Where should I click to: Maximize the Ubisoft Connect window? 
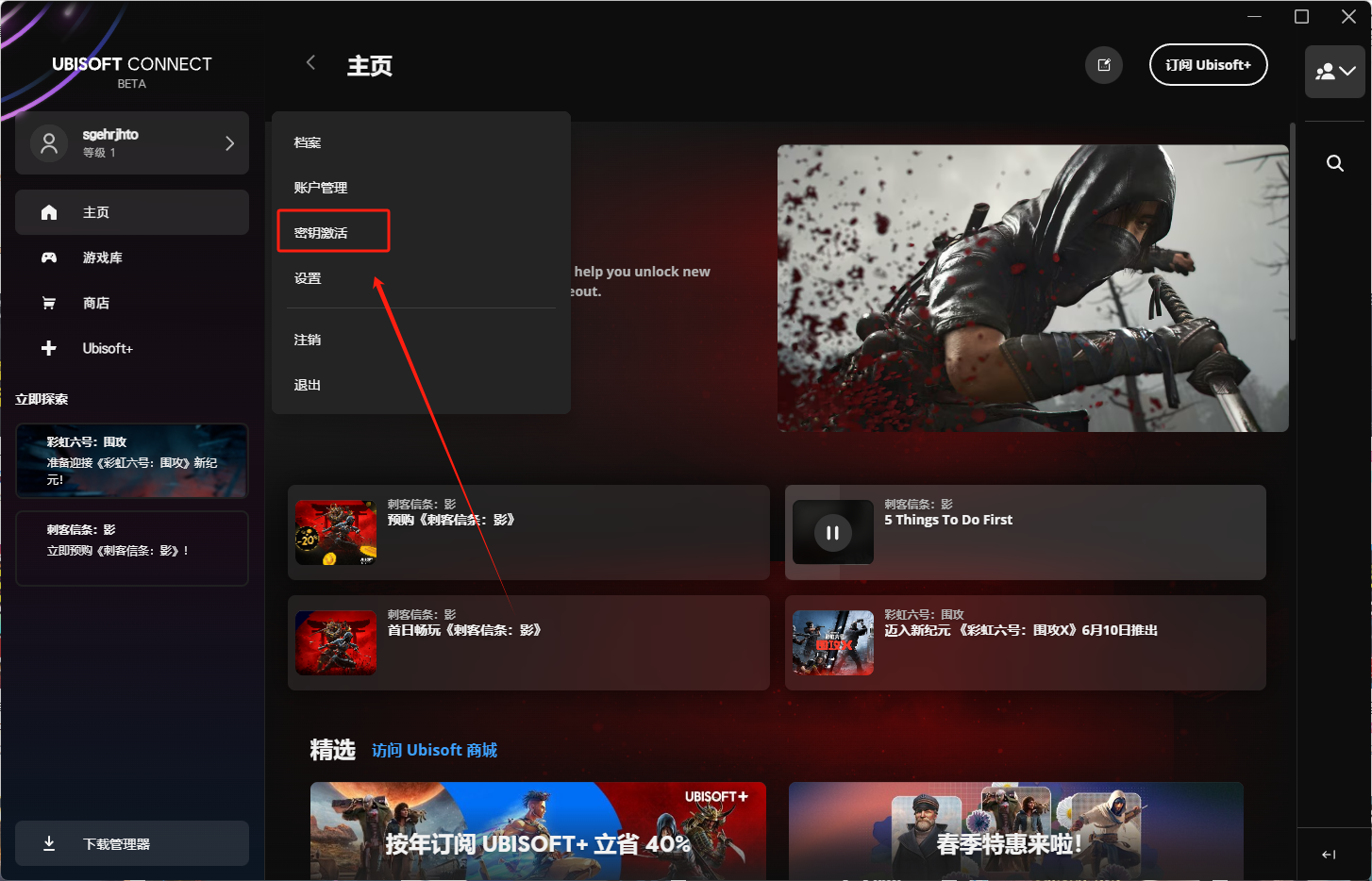coord(1301,16)
